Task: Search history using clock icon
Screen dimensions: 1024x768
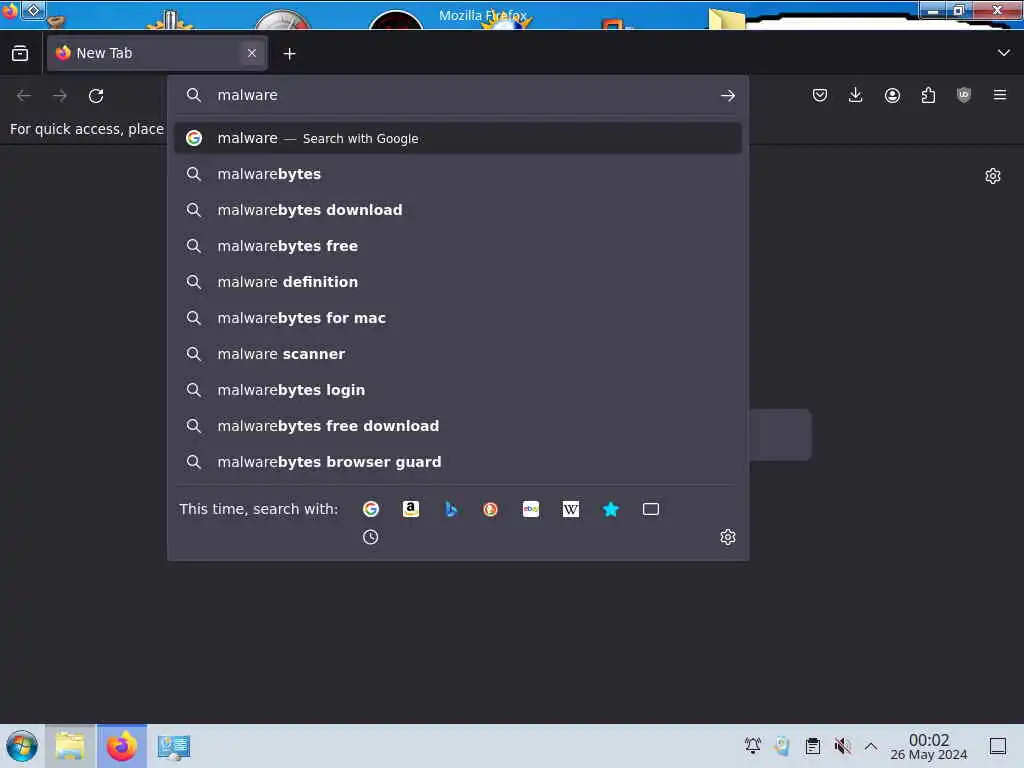Action: tap(370, 537)
